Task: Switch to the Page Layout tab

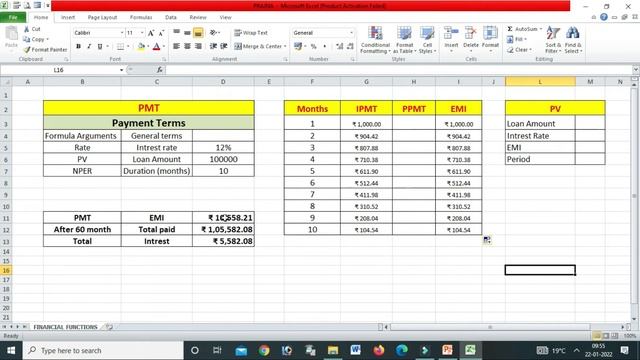Action: [x=102, y=18]
